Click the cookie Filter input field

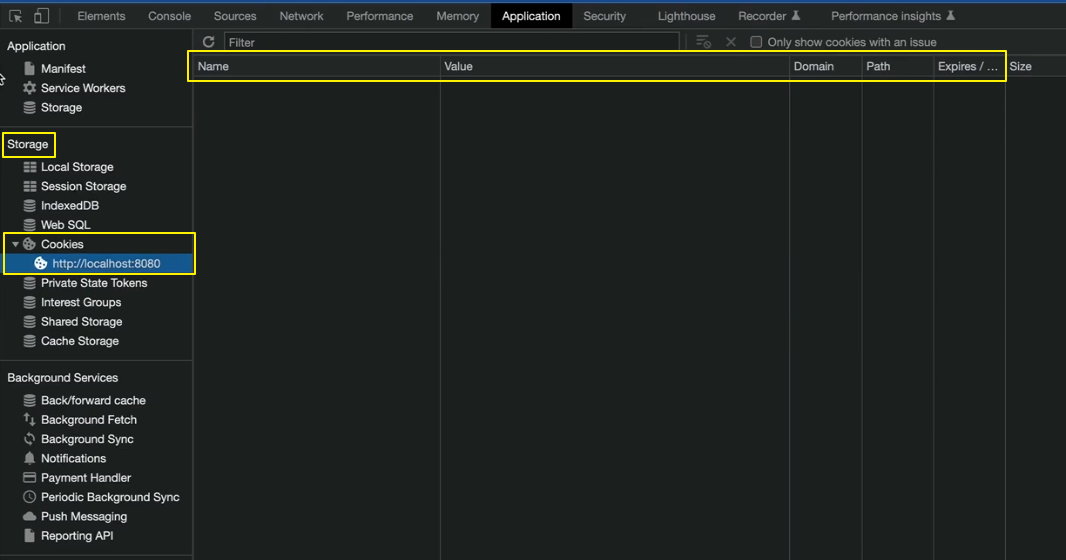pos(451,42)
